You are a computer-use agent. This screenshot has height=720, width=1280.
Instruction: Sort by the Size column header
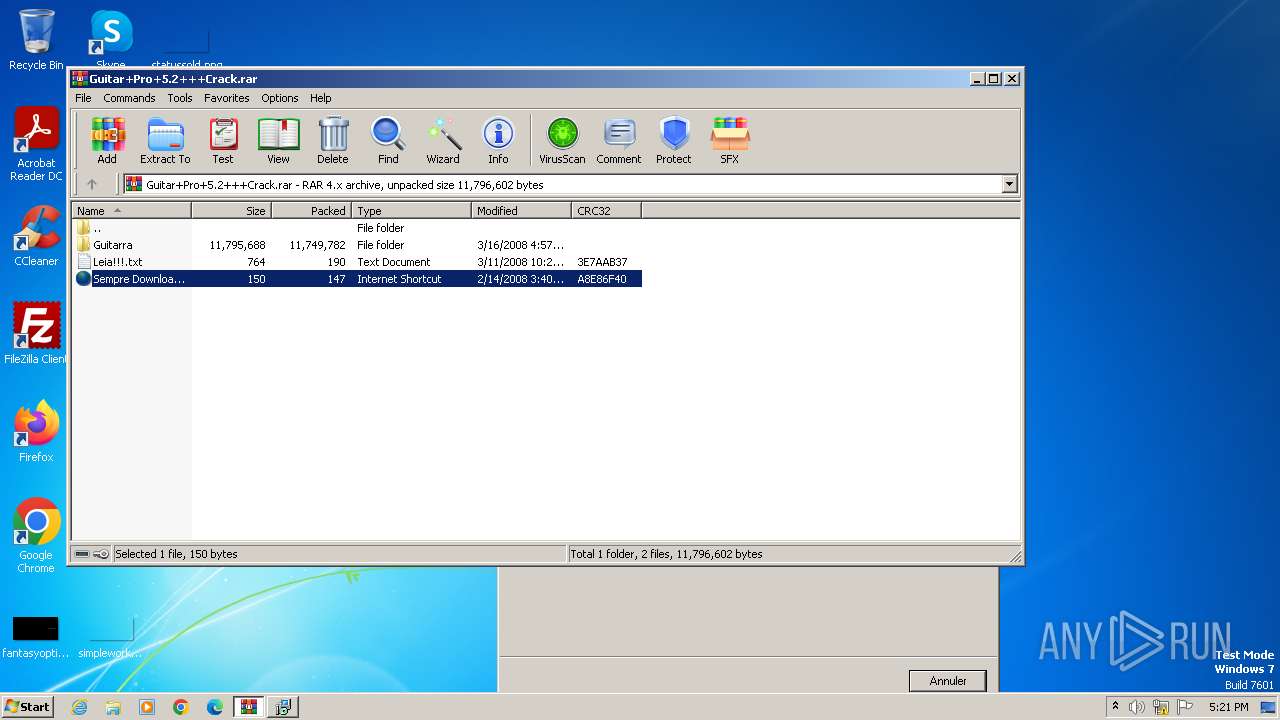click(x=231, y=211)
